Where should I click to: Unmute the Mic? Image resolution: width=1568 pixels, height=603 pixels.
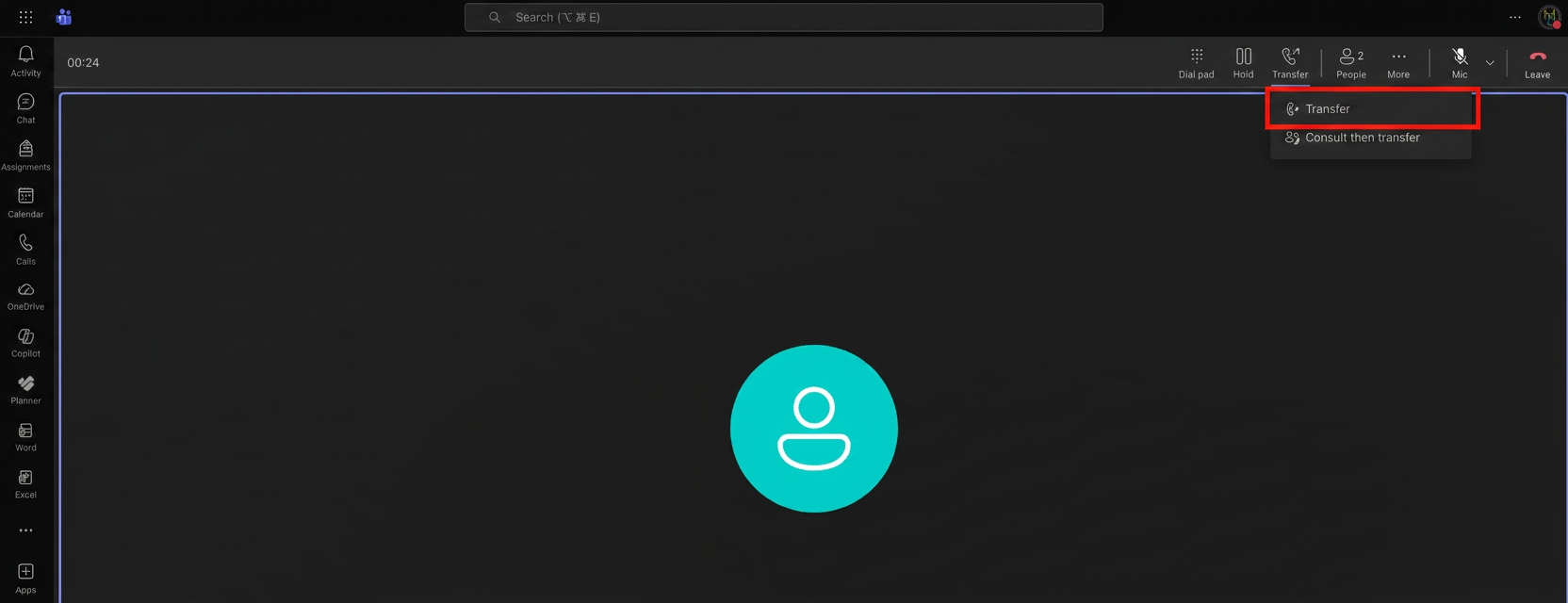[x=1460, y=63]
